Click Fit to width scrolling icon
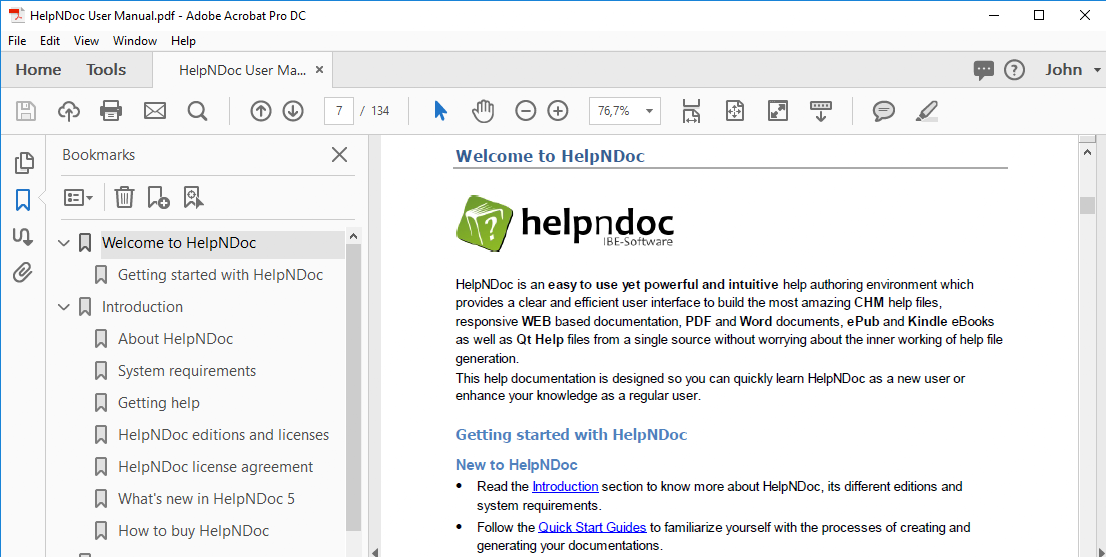1106x557 pixels. pos(691,111)
